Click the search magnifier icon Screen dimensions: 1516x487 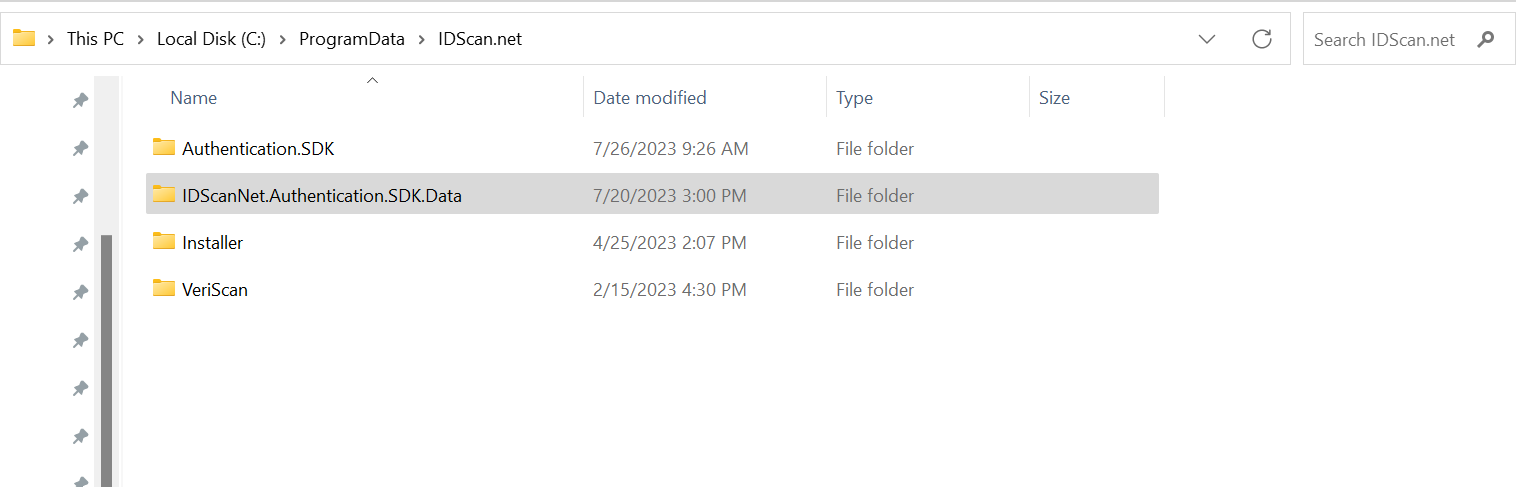[x=1486, y=40]
